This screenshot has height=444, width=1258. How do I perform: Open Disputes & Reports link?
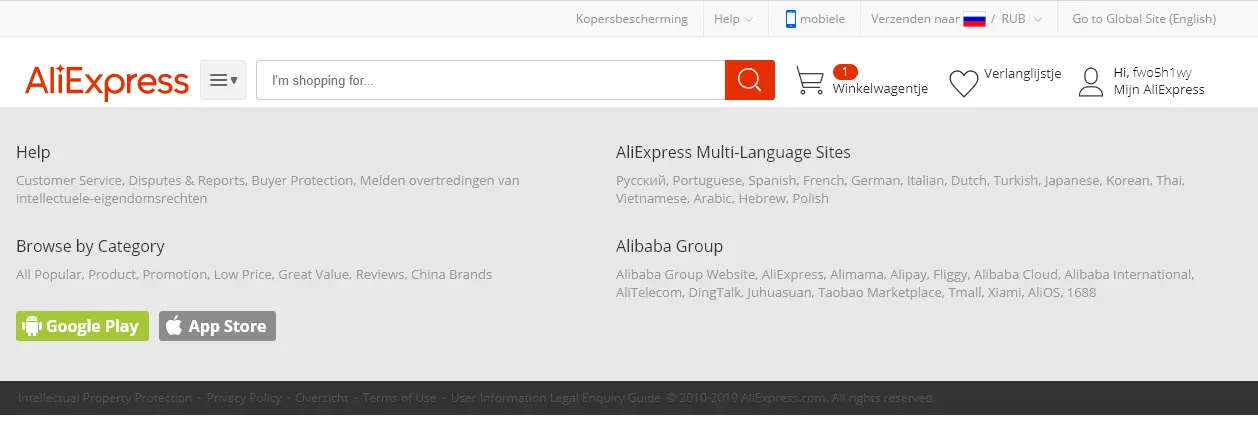(x=186, y=180)
